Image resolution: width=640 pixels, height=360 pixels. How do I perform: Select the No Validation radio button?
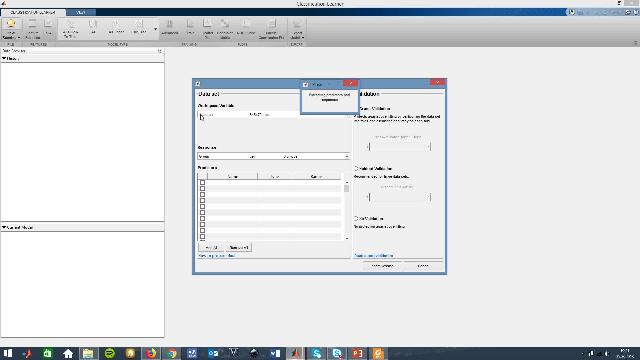click(356, 218)
